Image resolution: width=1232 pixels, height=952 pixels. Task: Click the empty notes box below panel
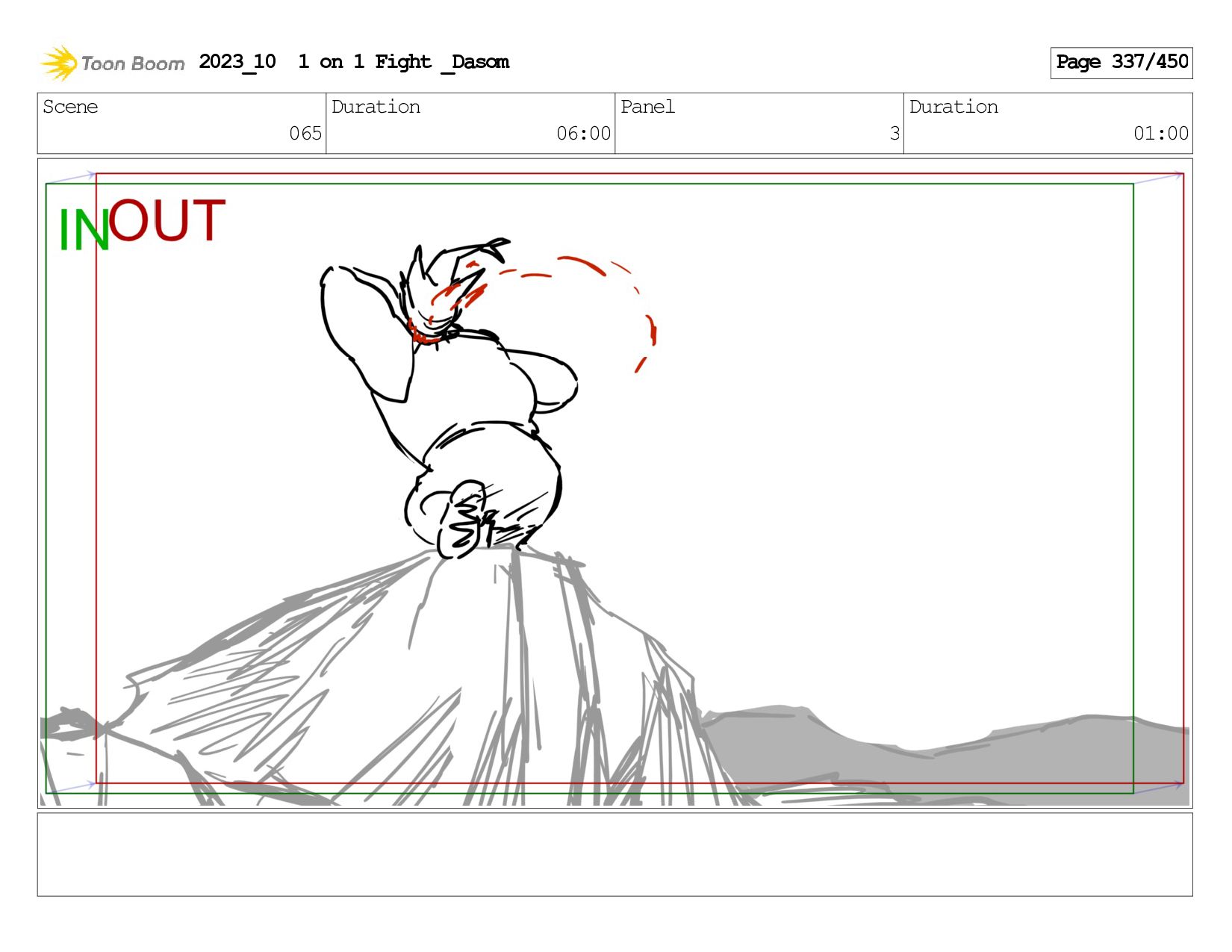click(615, 855)
